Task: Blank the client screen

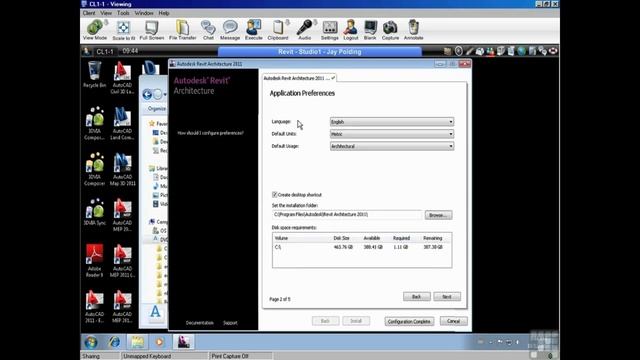Action: [x=370, y=30]
